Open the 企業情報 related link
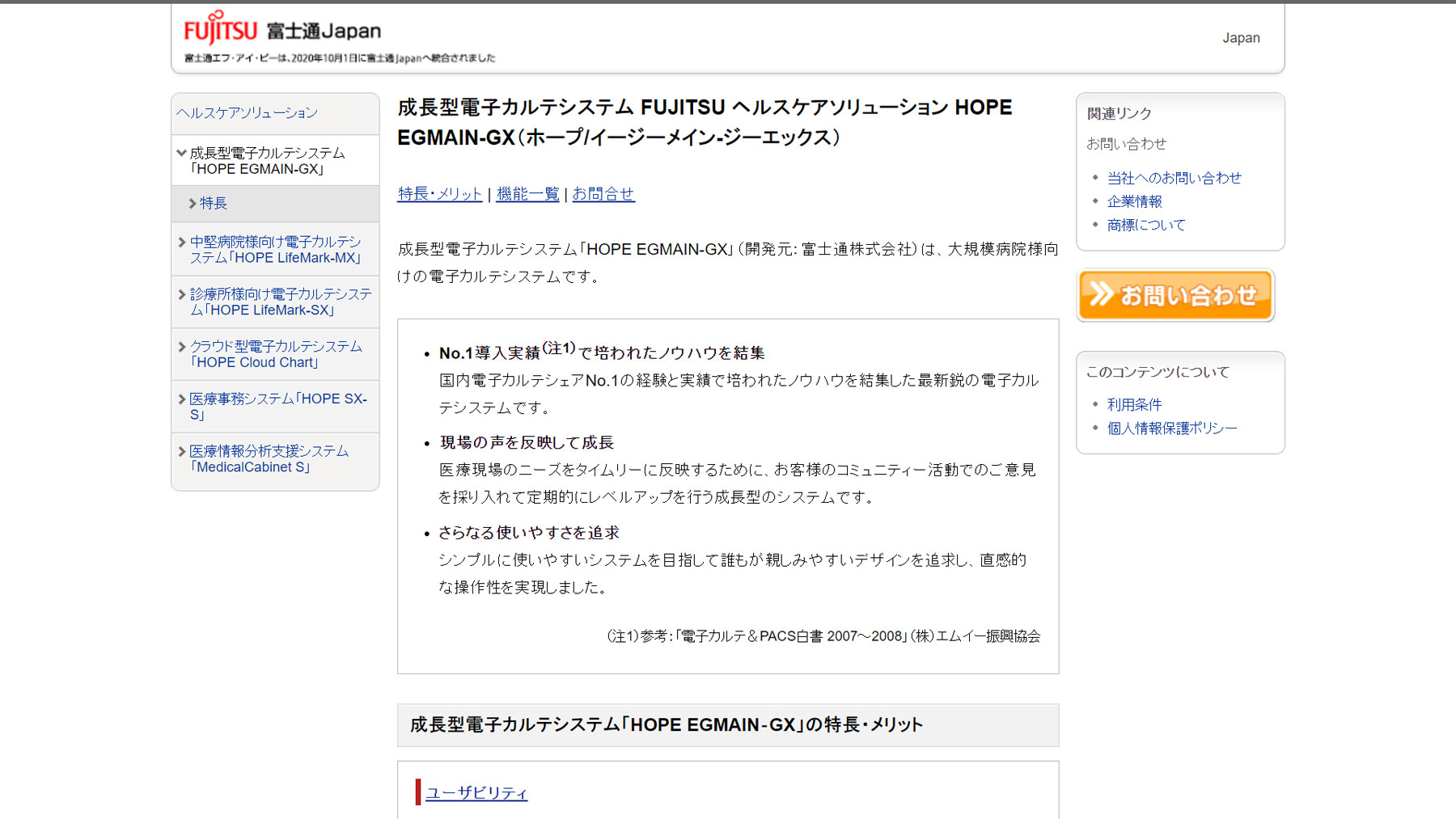Image resolution: width=1456 pixels, height=819 pixels. point(1134,201)
